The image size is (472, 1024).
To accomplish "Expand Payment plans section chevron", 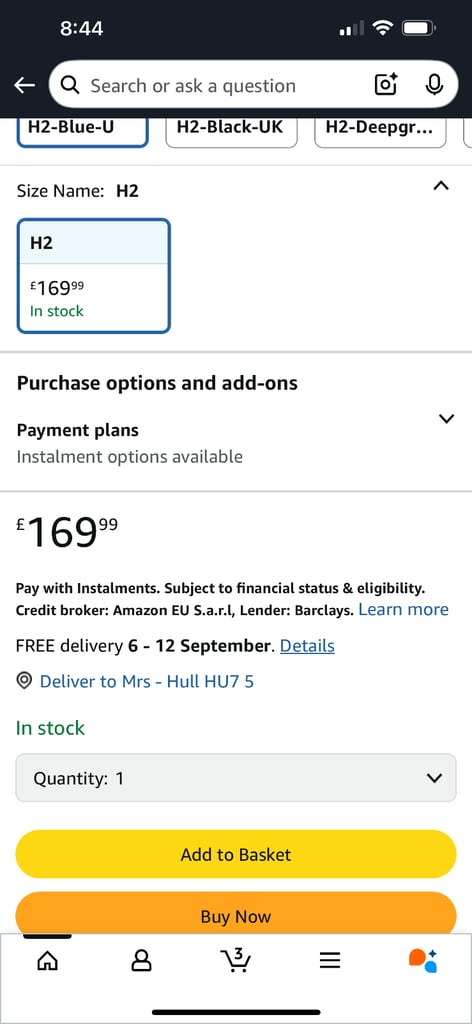I will (447, 419).
